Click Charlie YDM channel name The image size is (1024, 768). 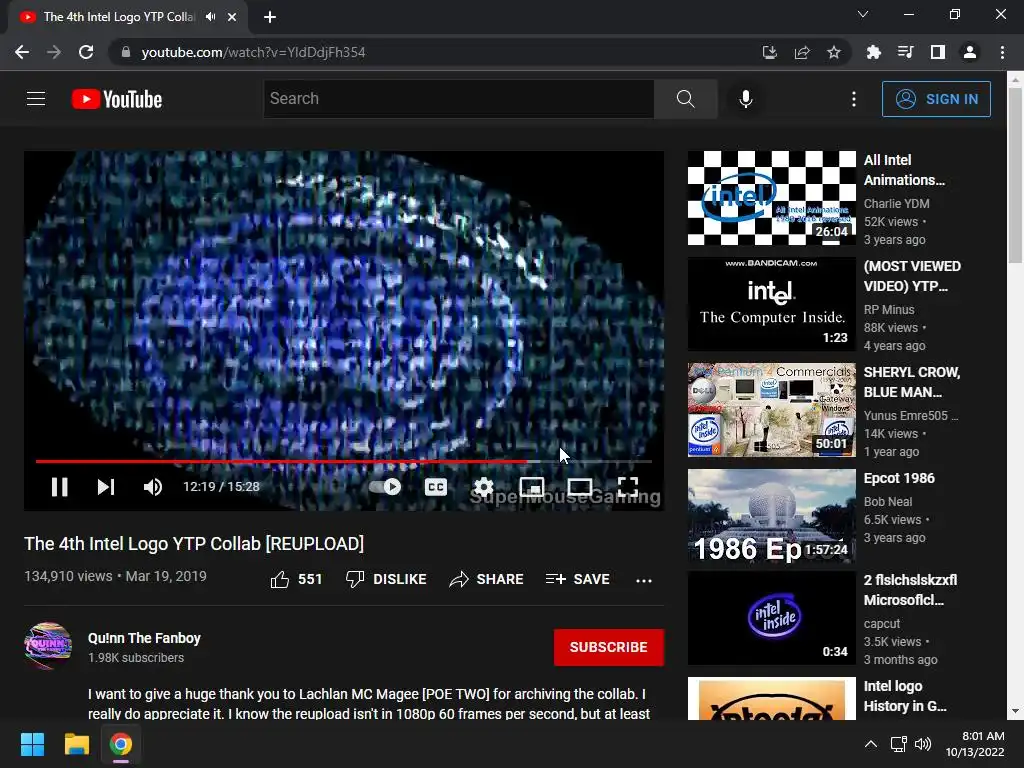897,204
